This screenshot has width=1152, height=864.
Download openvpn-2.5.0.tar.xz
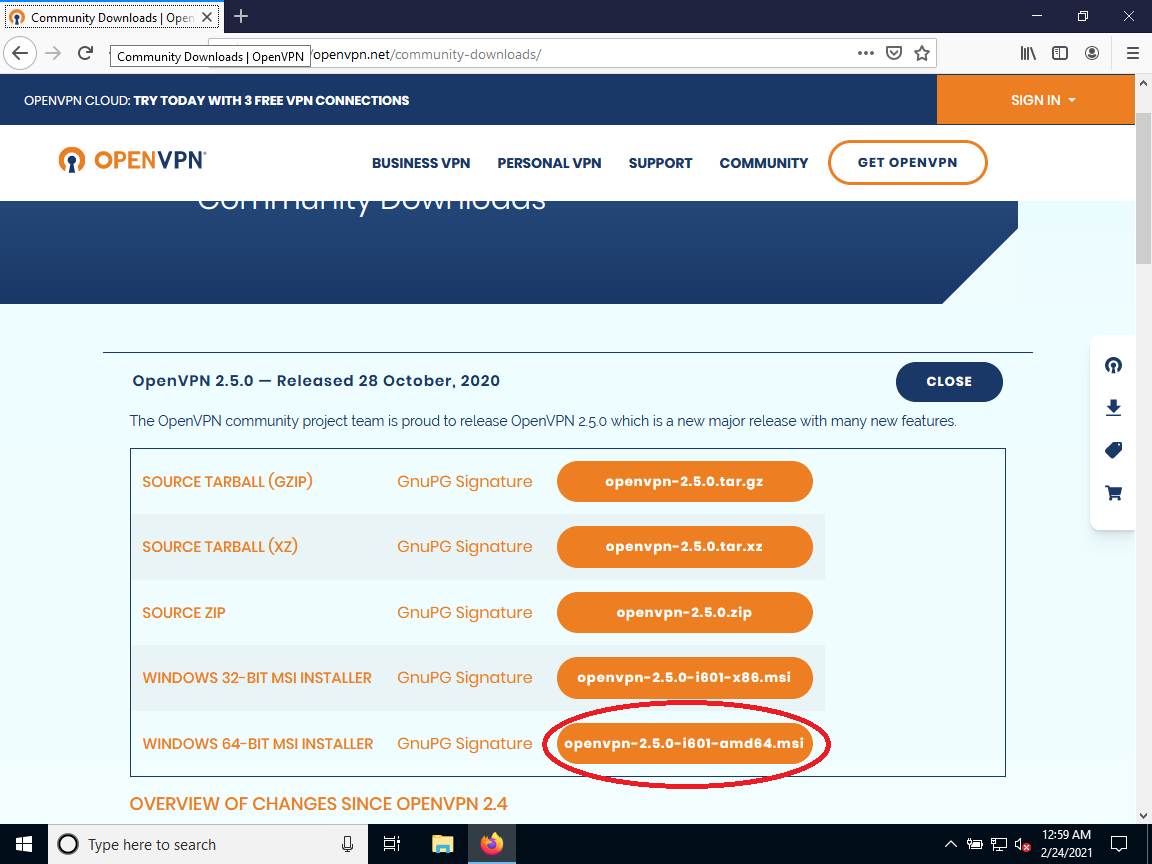(x=685, y=547)
